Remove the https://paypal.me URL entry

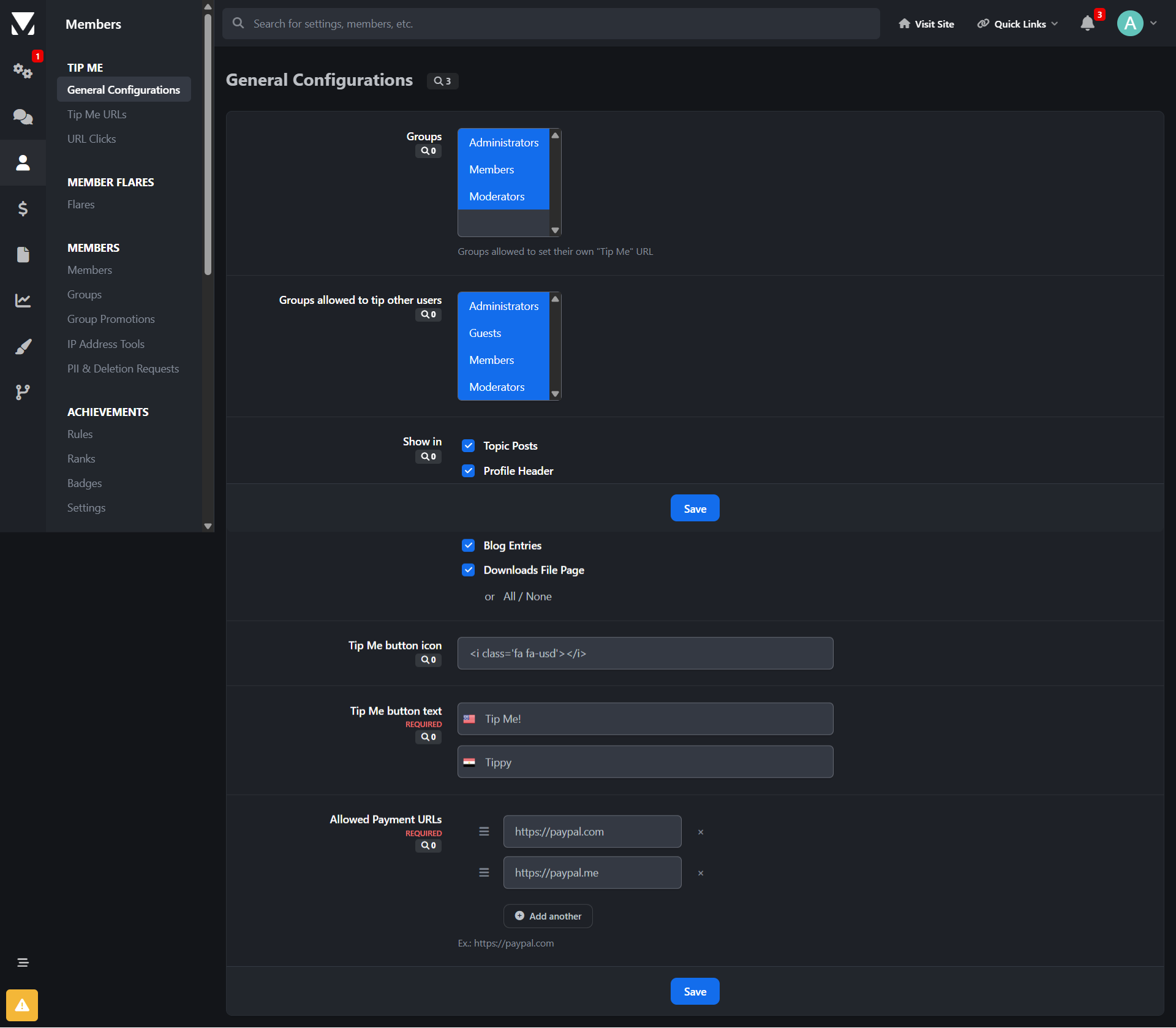[x=701, y=873]
